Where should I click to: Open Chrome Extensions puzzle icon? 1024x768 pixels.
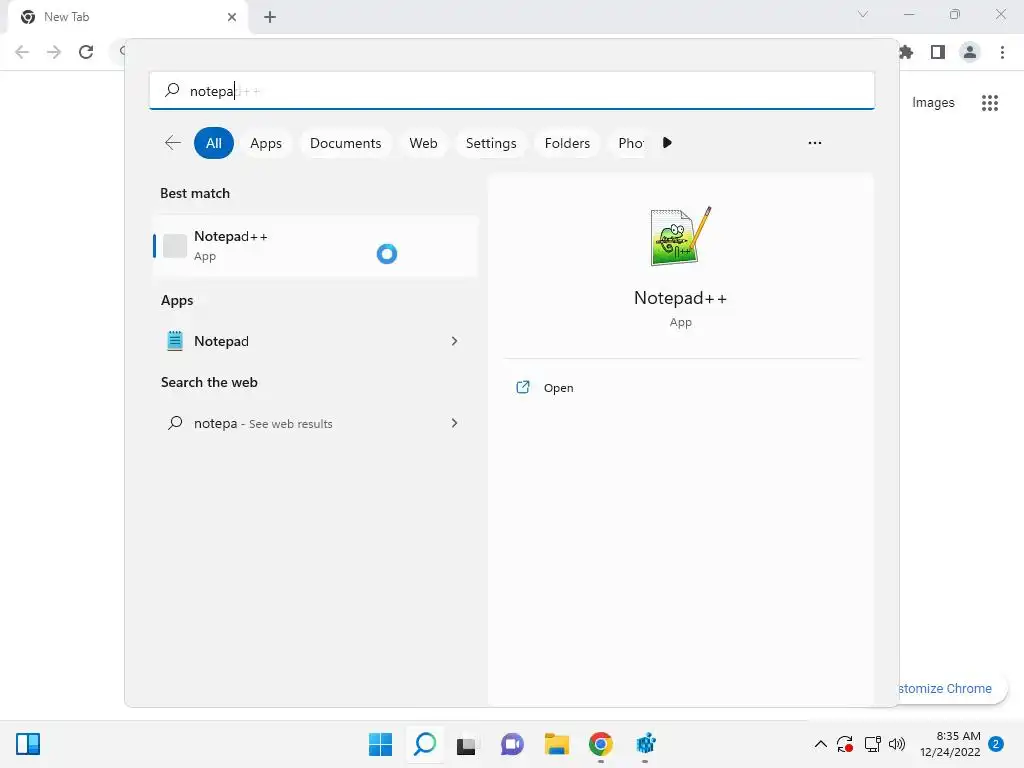(906, 52)
